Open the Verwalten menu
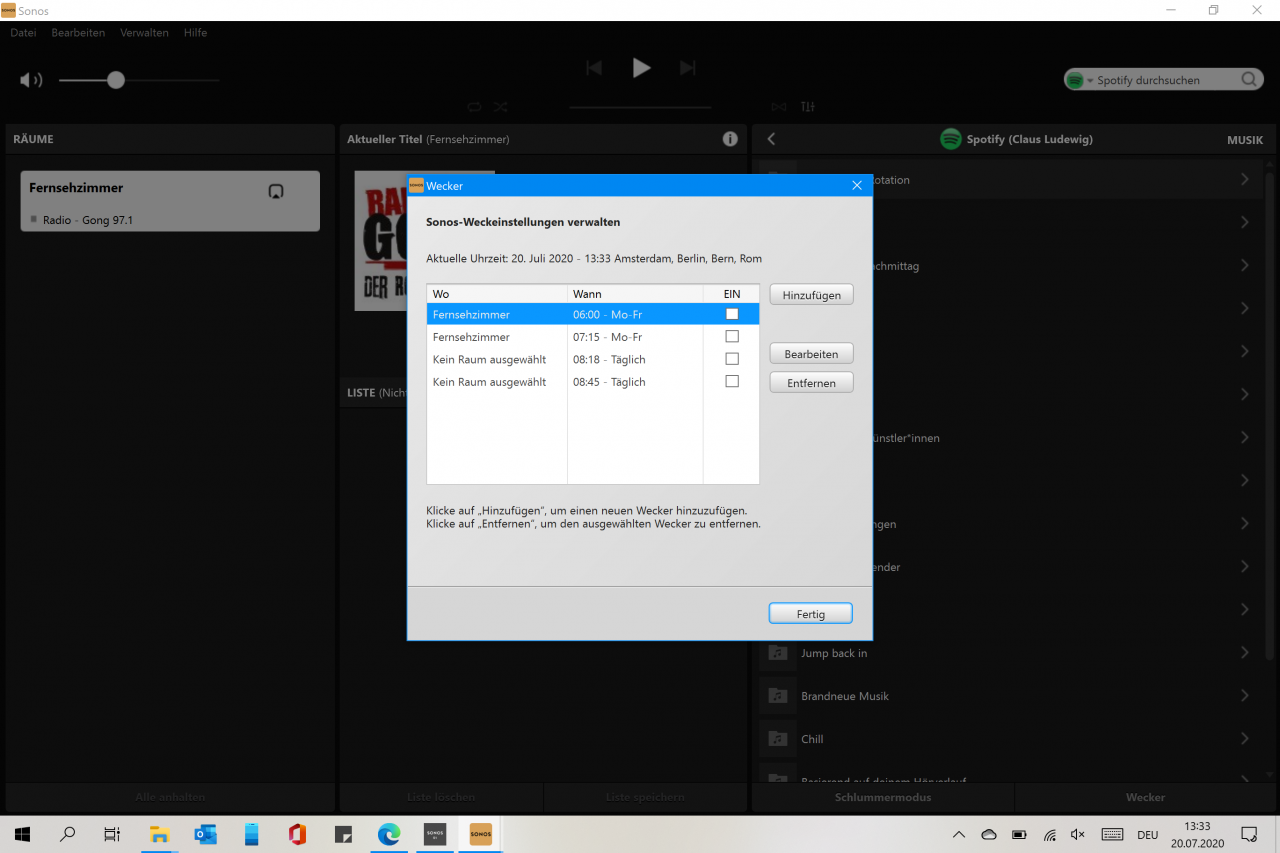Screen dimensions: 1280x853 pyautogui.click(x=144, y=33)
